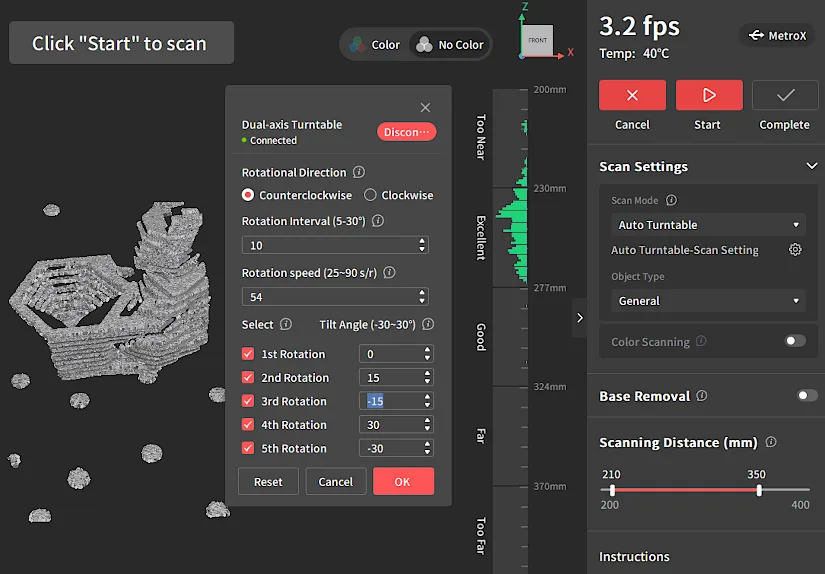The width and height of the screenshot is (825, 574).
Task: Show Rotation Interval info icon
Action: (x=378, y=220)
